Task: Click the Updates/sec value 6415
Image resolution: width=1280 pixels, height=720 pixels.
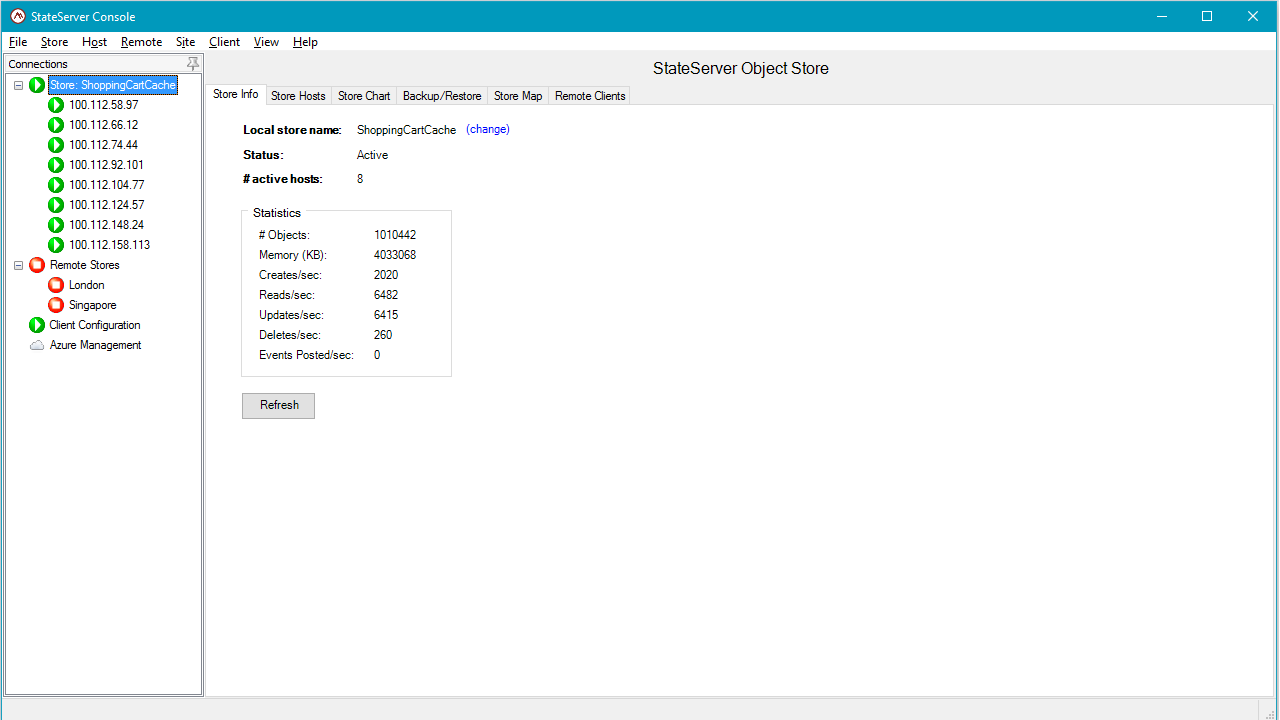Action: coord(386,315)
